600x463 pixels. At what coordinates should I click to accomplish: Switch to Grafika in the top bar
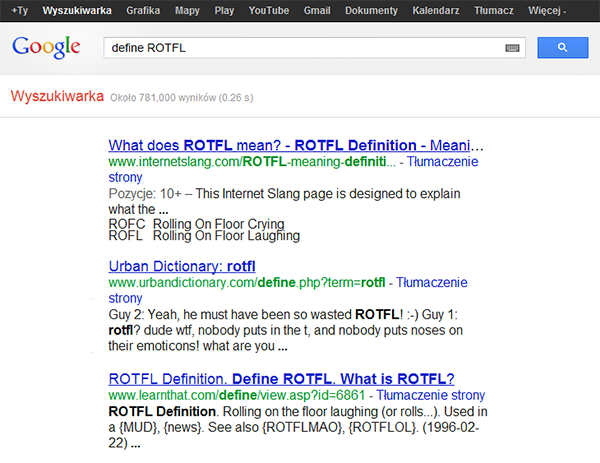point(143,10)
